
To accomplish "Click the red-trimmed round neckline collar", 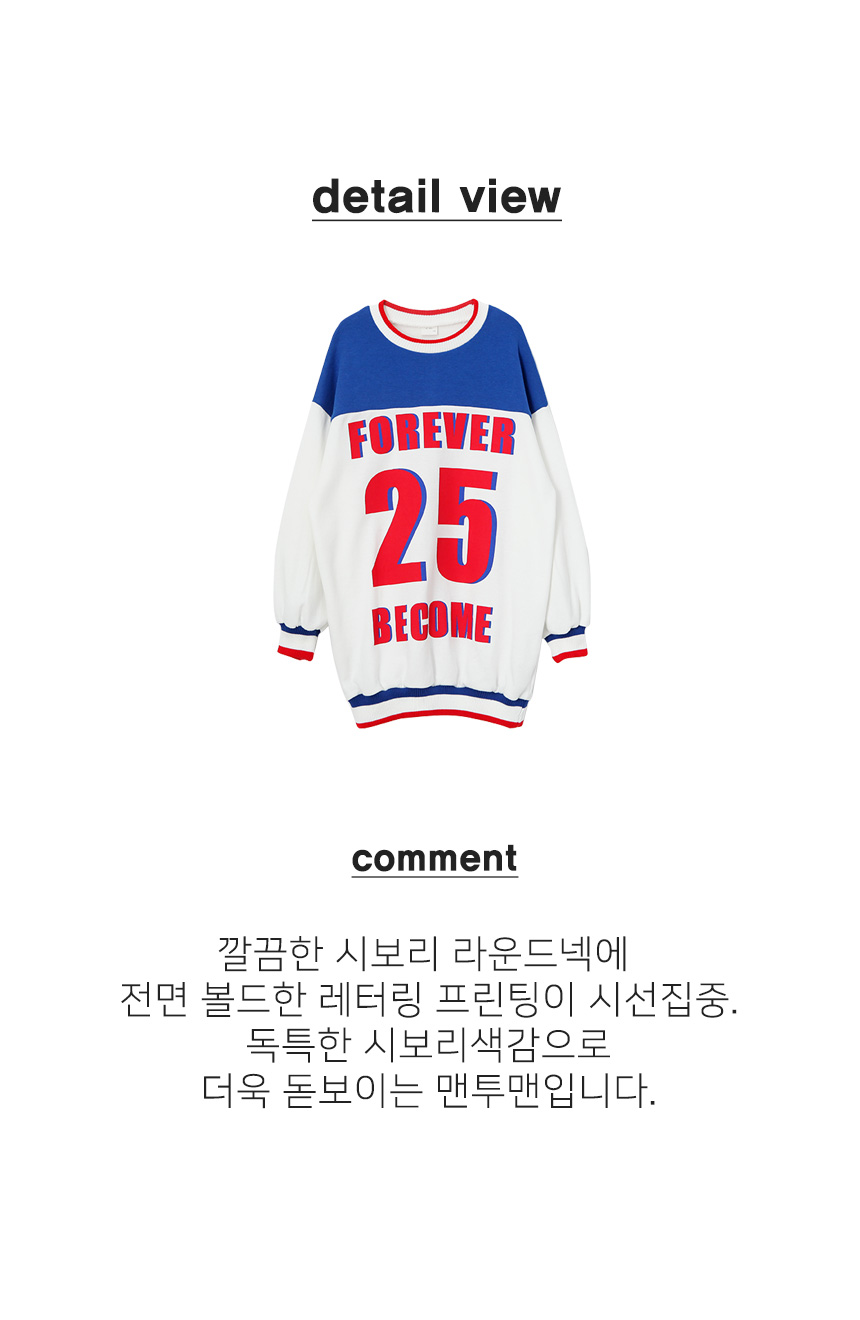I will click(430, 322).
